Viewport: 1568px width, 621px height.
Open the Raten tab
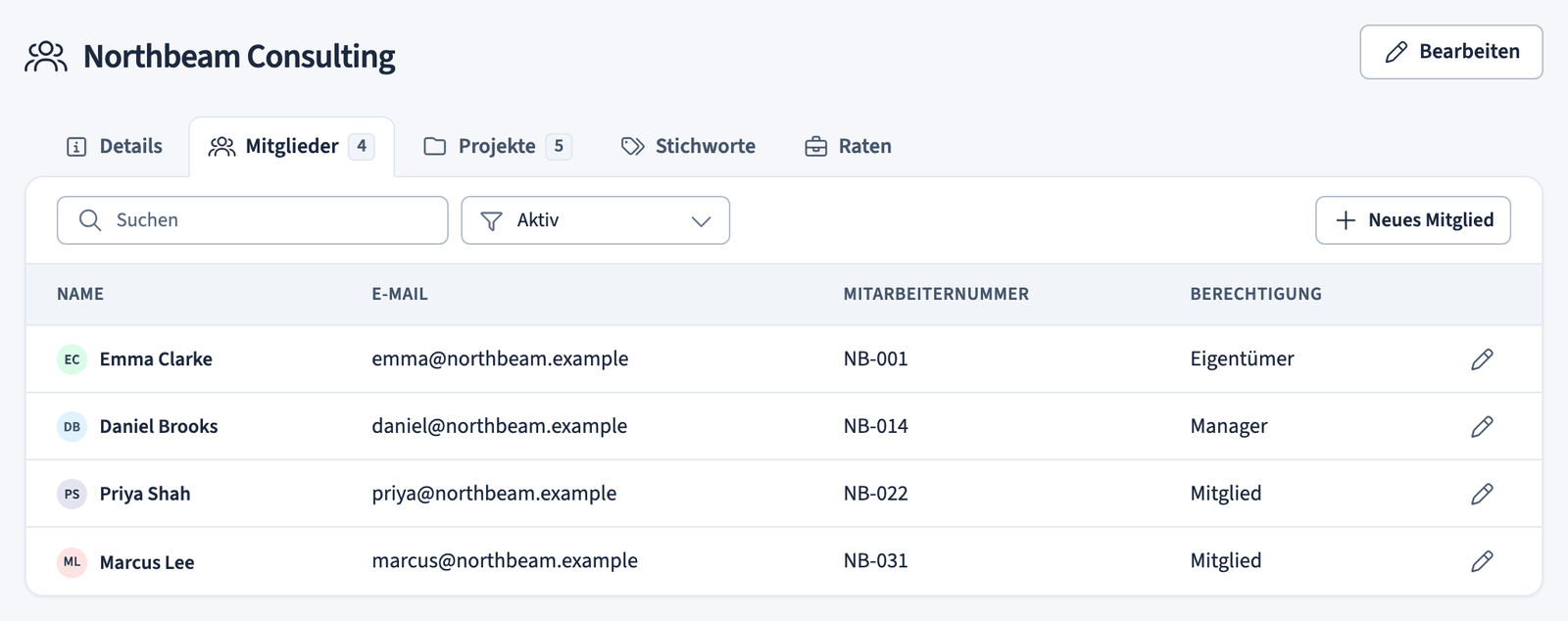(x=848, y=147)
